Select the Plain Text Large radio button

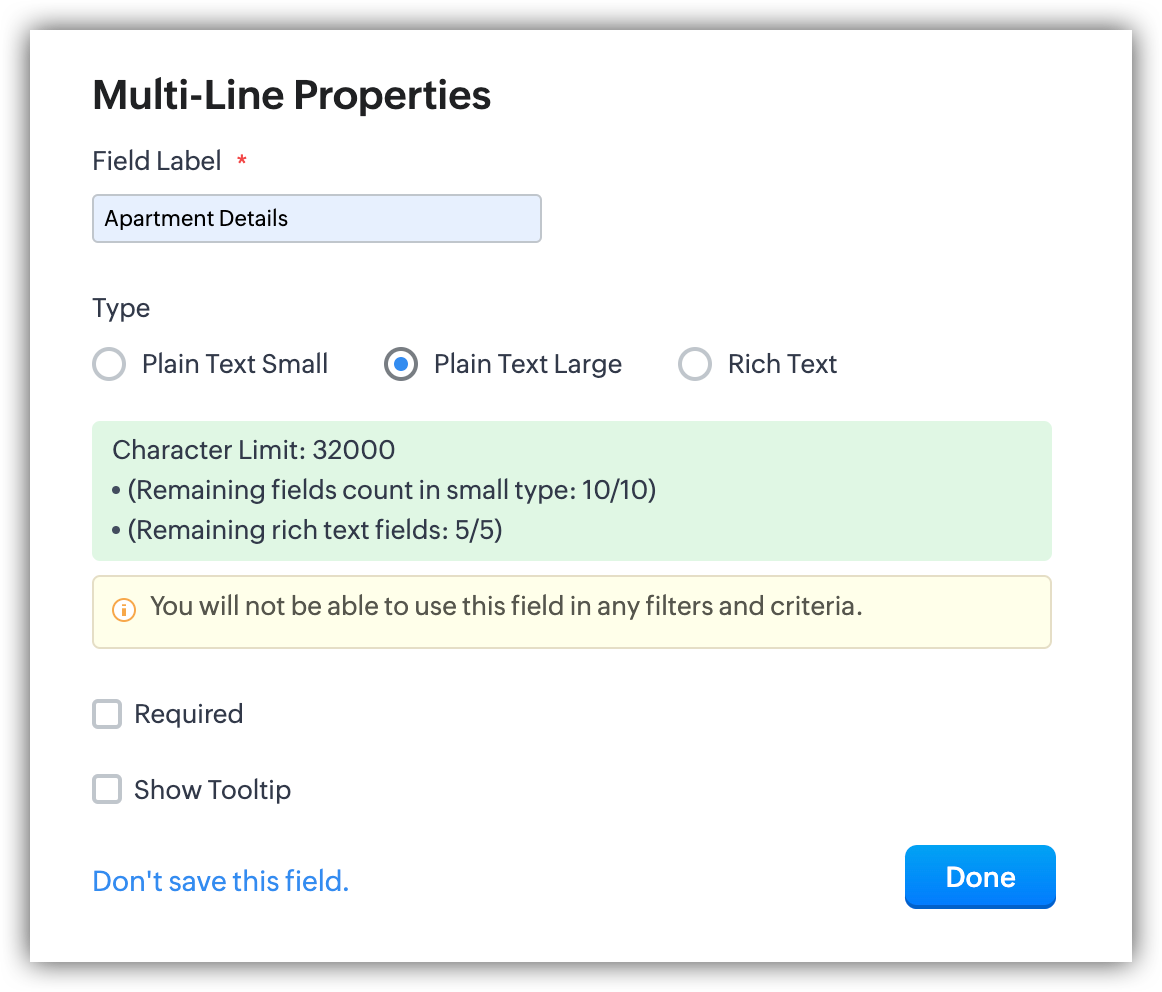401,364
